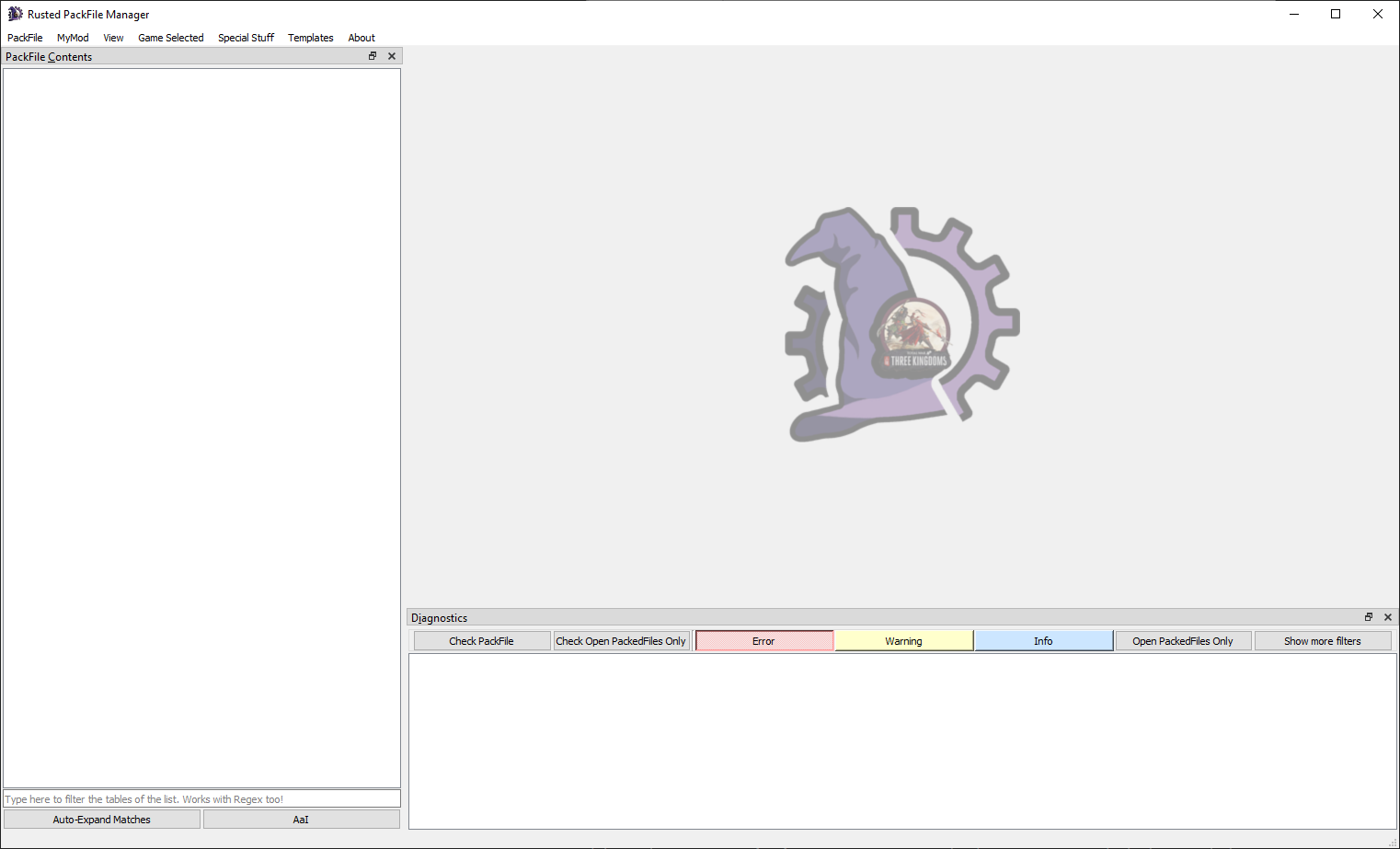The height and width of the screenshot is (849, 1400).
Task: Toggle Show more filters
Action: (x=1323, y=641)
